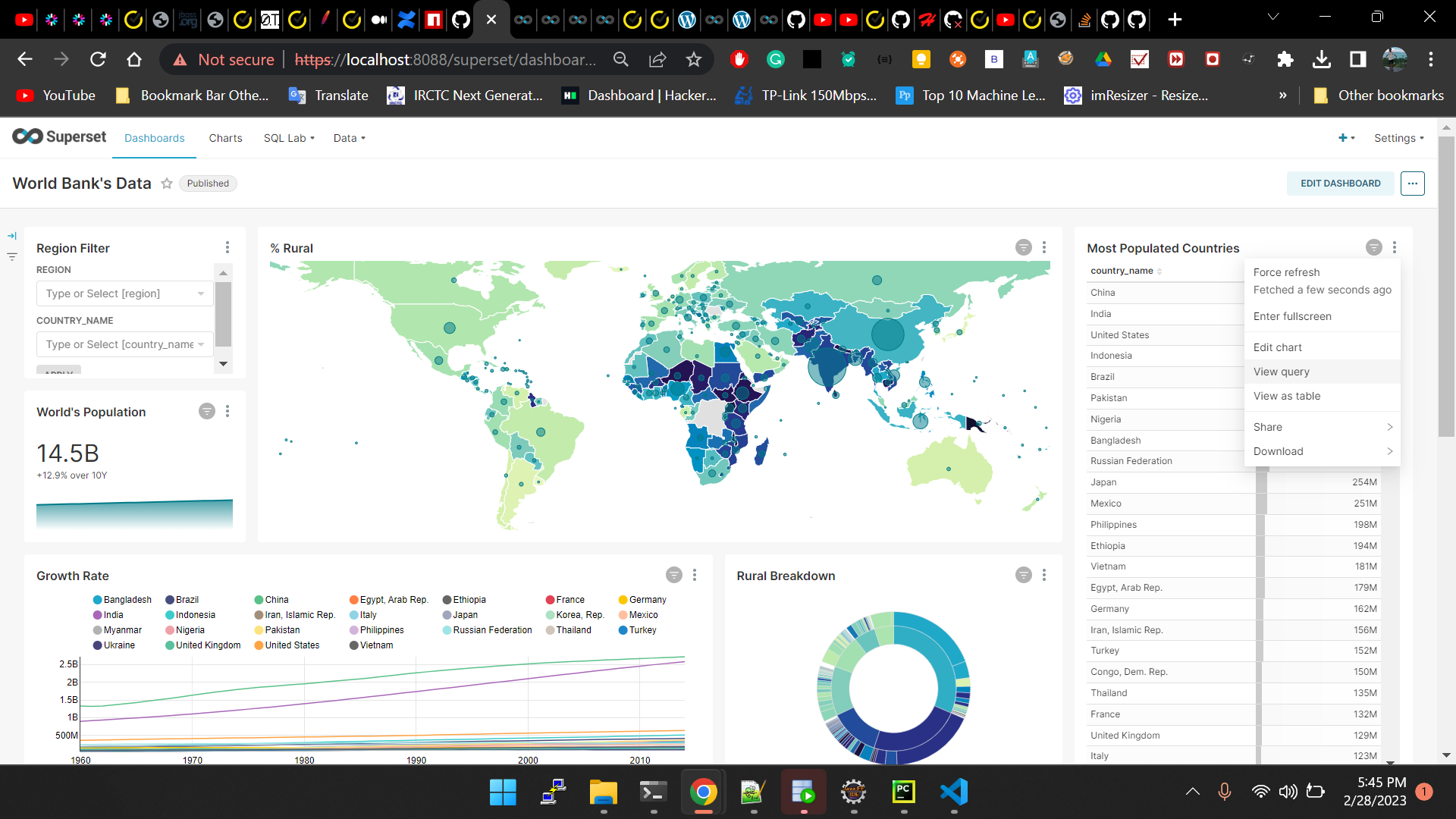Click the browser home button
Screen dimensions: 1456x819
(x=134, y=59)
